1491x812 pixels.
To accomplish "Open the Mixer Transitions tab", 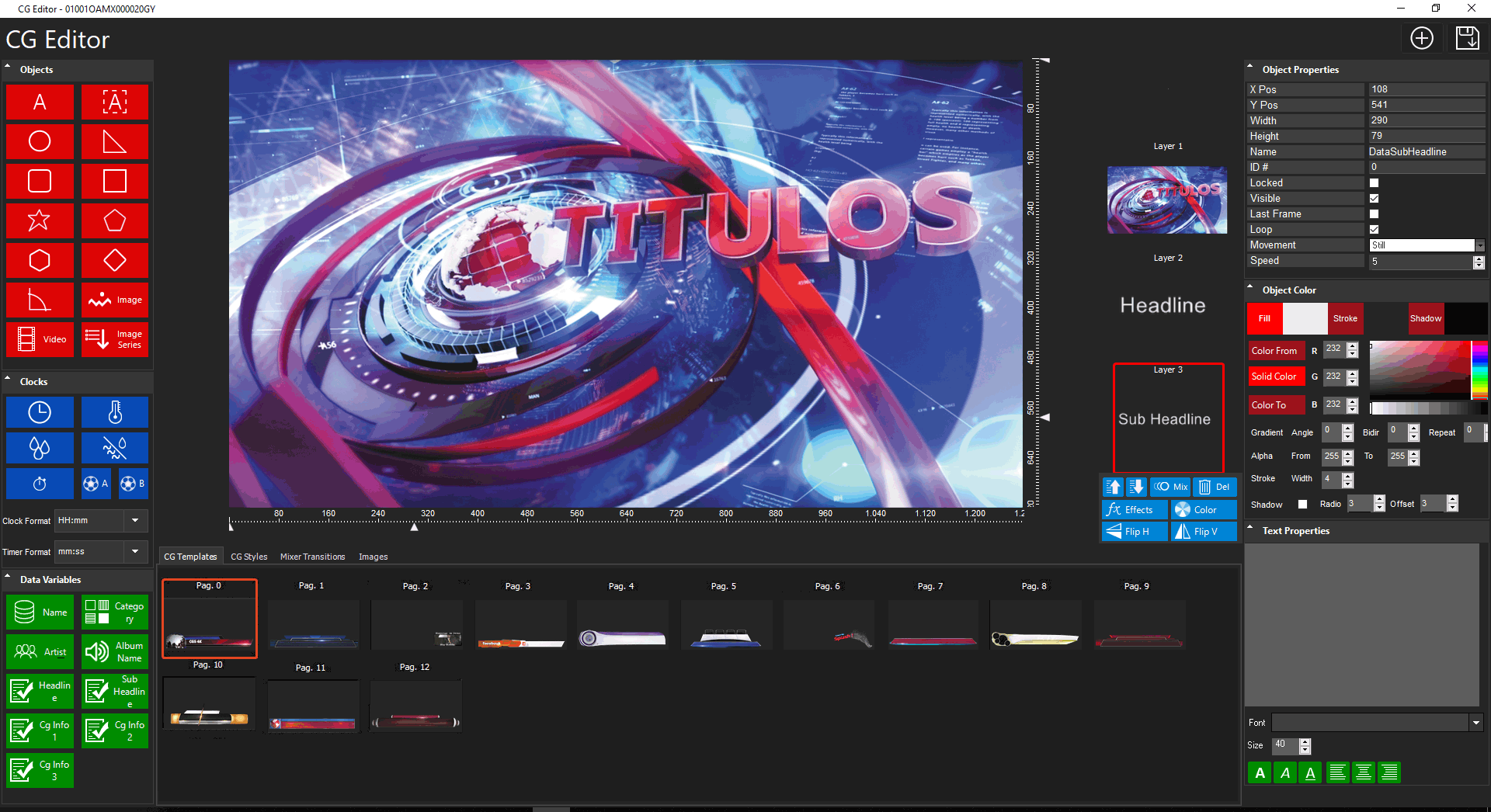I will point(312,557).
